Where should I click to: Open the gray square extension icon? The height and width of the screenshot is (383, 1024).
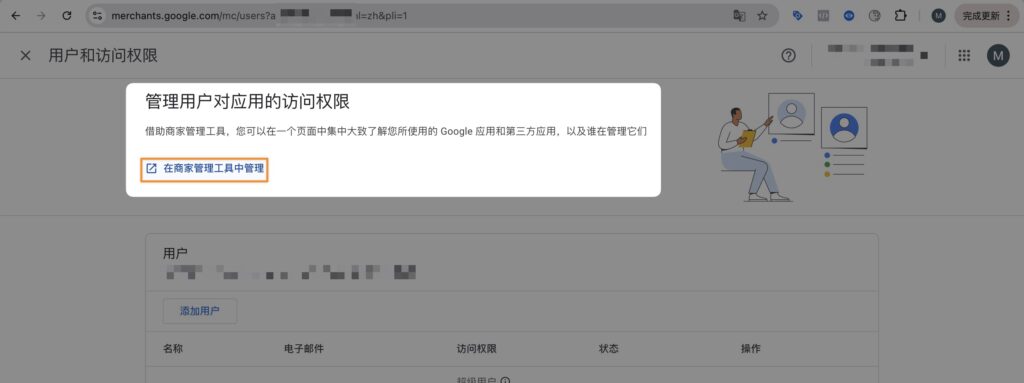pos(823,16)
